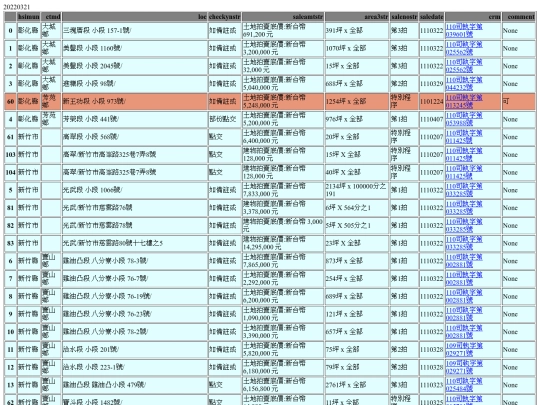
Task: Click the location cell containing 76-19號
Action: point(135,297)
